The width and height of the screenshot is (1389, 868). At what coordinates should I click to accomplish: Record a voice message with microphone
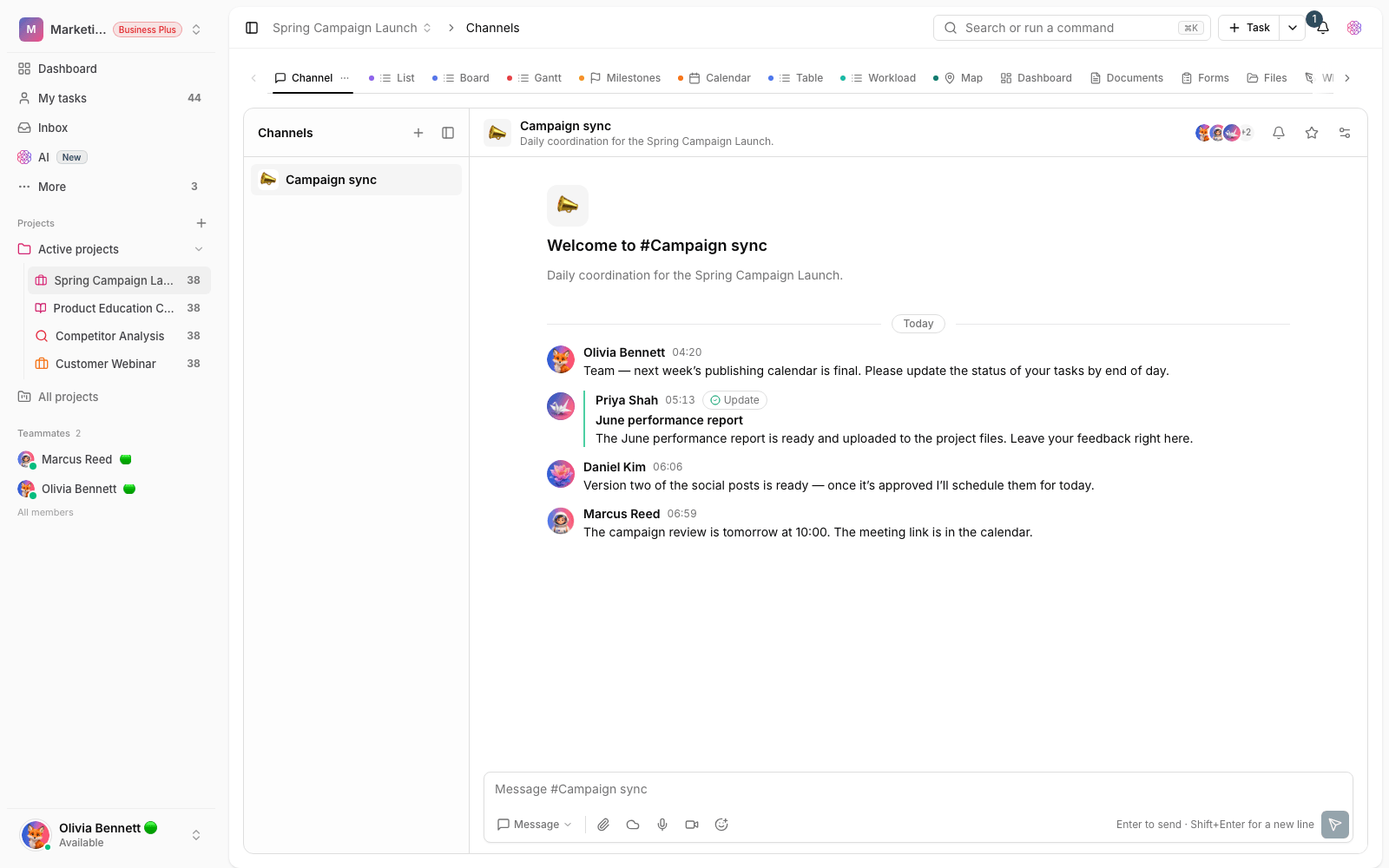pyautogui.click(x=662, y=825)
